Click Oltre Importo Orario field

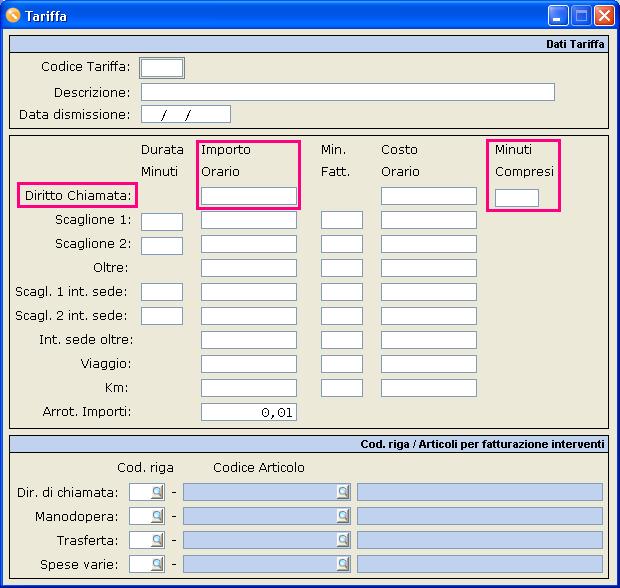[x=249, y=268]
